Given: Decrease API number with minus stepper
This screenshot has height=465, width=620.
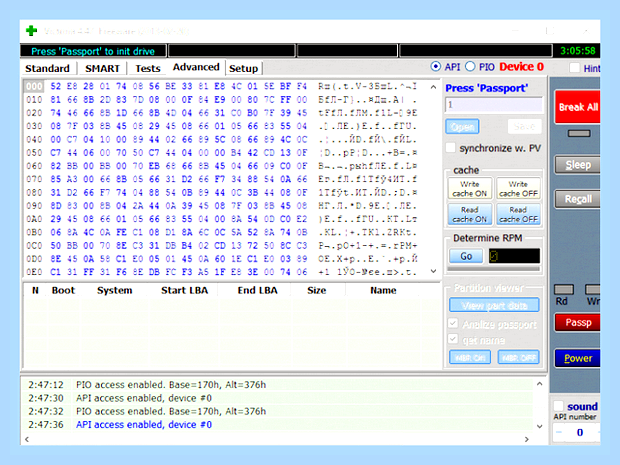Looking at the screenshot, I should (x=559, y=432).
